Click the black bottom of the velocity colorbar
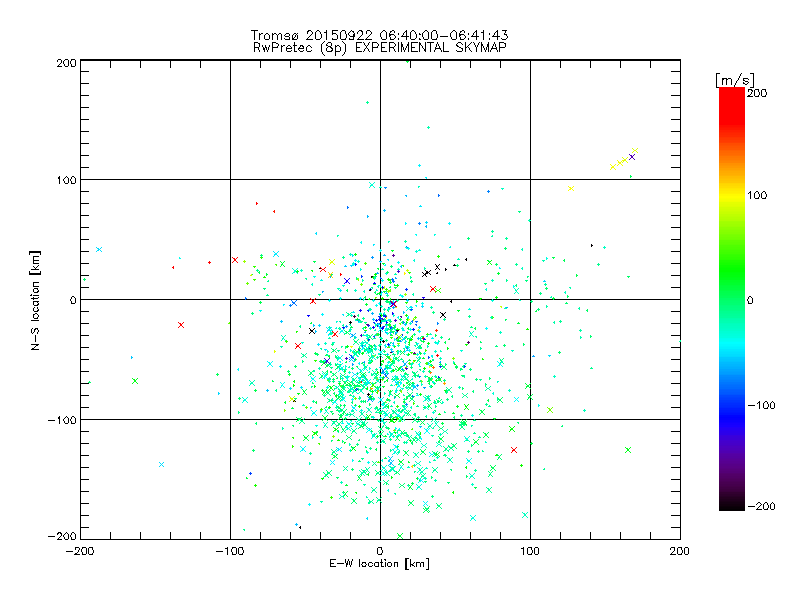 point(732,505)
